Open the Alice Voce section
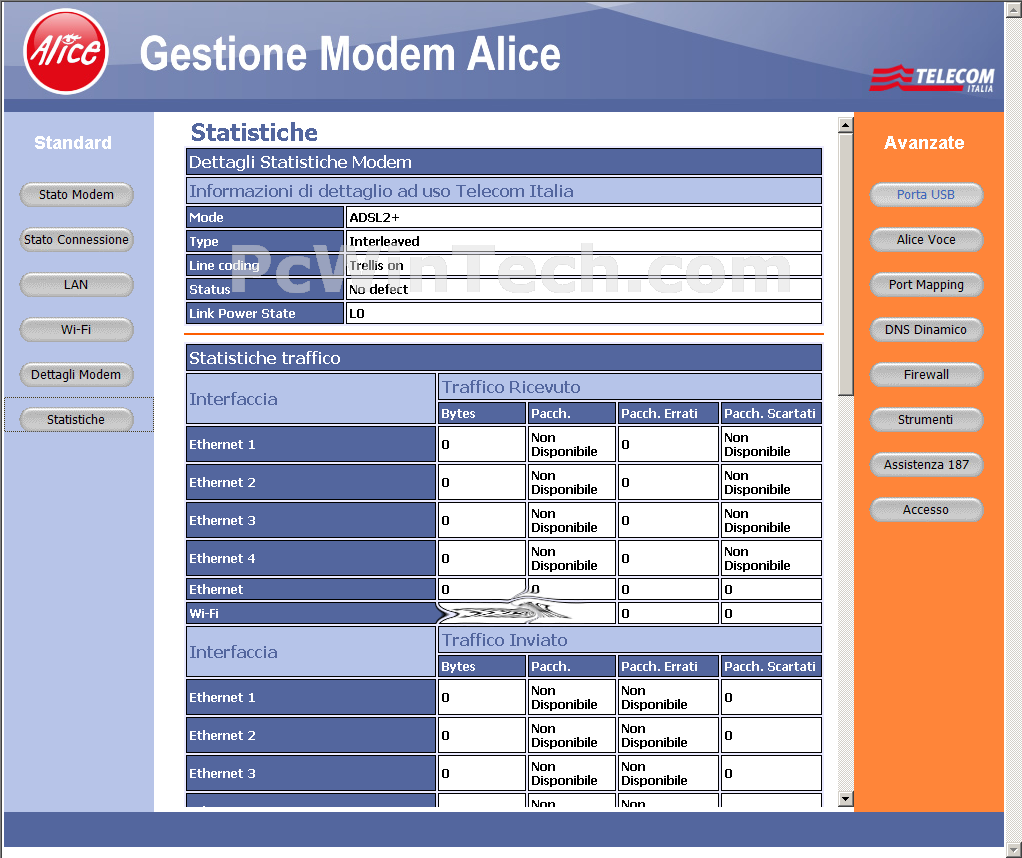This screenshot has width=1022, height=858. [926, 239]
